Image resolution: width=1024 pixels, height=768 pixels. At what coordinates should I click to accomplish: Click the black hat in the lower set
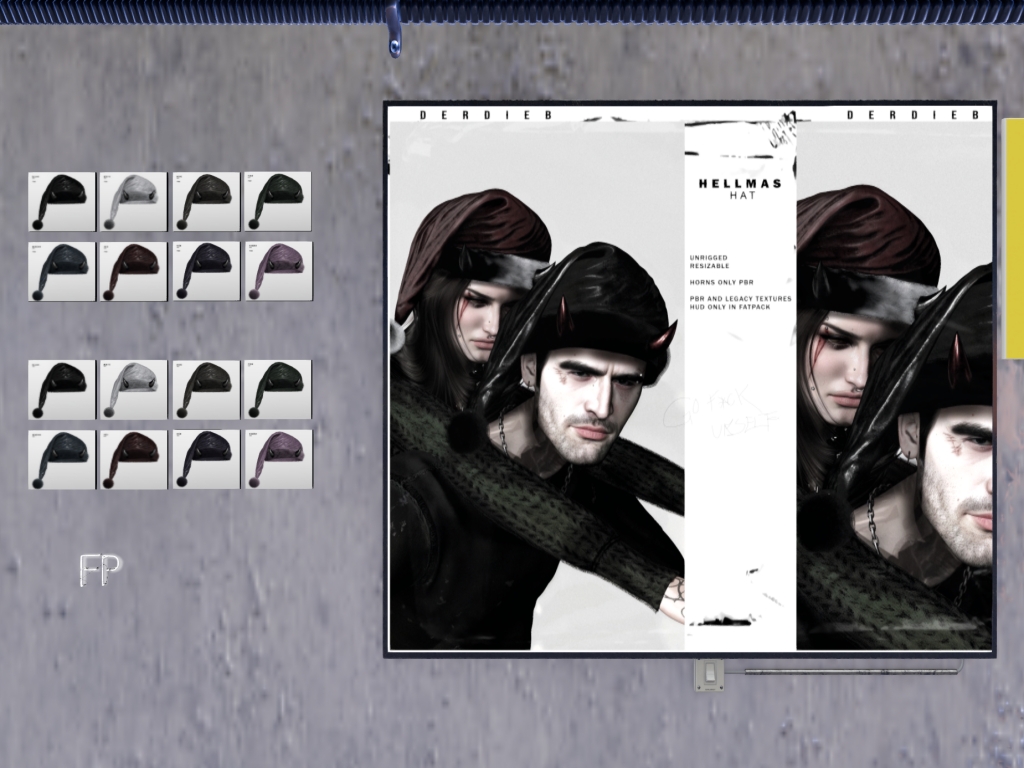[x=62, y=389]
